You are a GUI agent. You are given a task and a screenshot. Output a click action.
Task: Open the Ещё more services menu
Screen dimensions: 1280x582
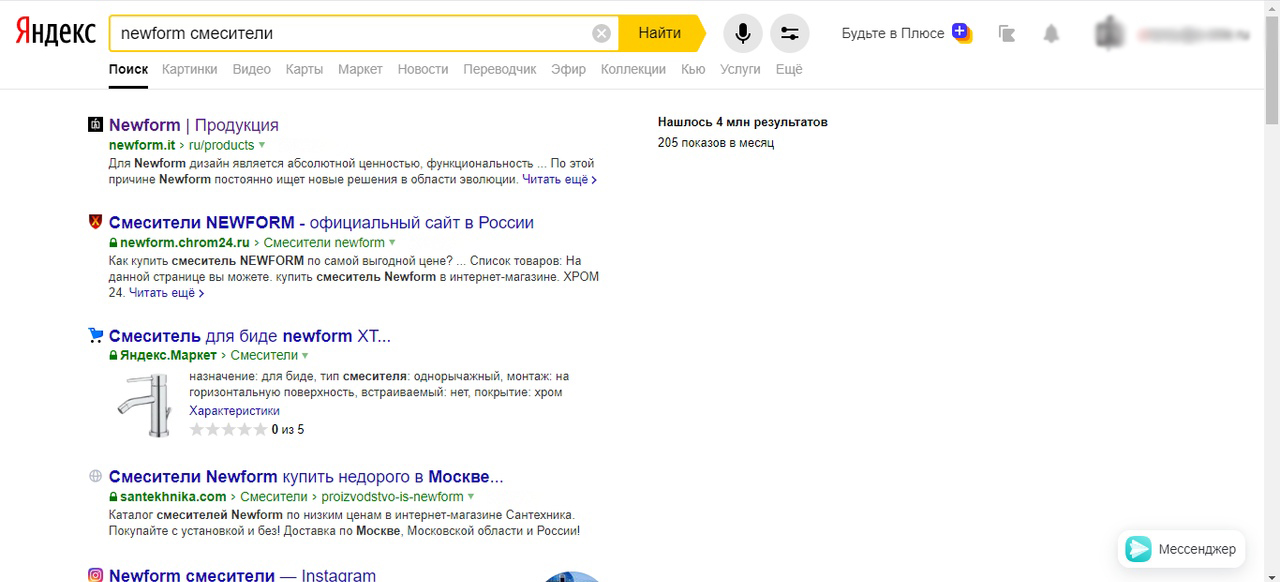coord(789,69)
